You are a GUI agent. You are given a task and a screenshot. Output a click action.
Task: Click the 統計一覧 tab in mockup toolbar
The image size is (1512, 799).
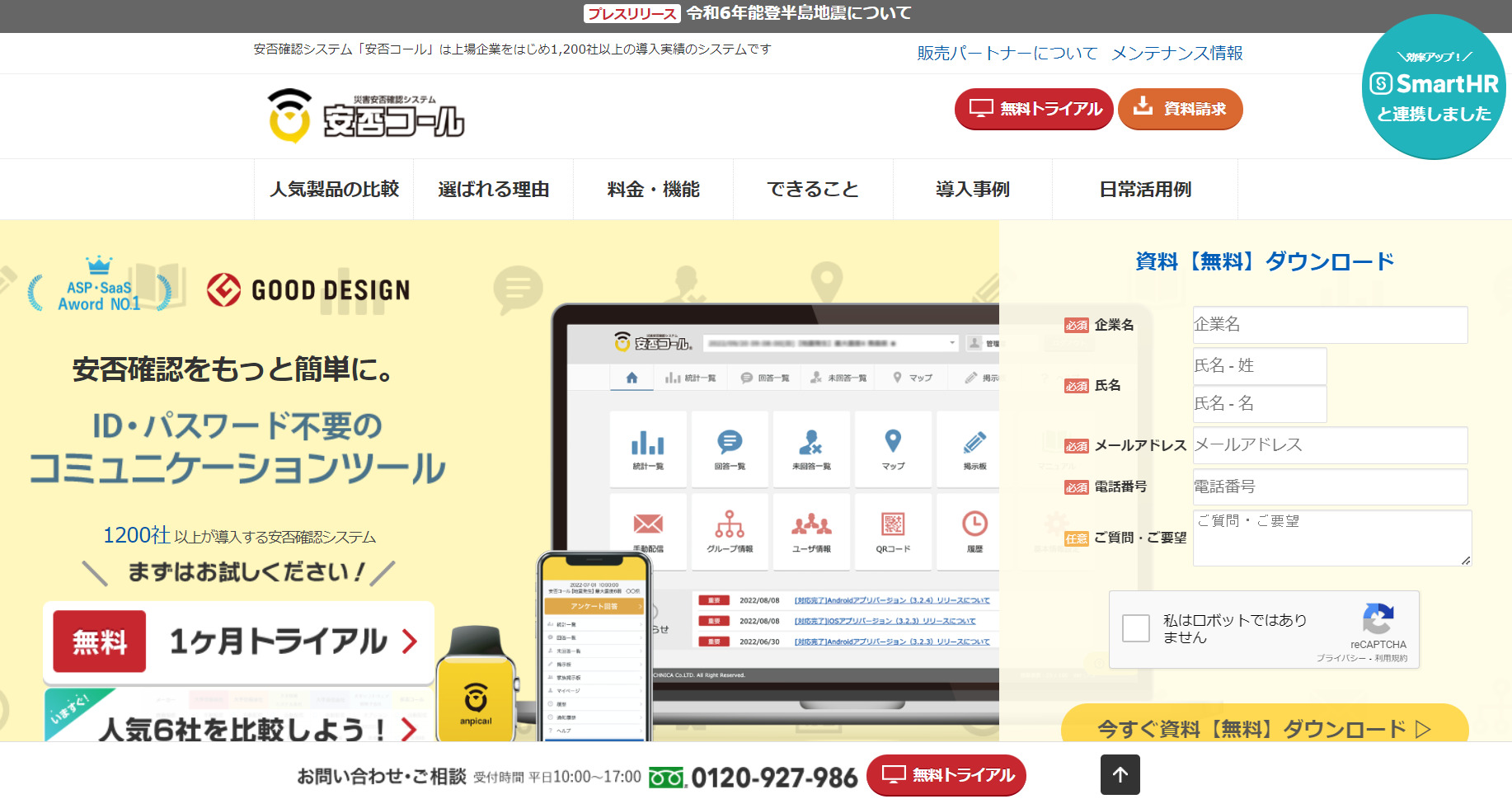[690, 378]
